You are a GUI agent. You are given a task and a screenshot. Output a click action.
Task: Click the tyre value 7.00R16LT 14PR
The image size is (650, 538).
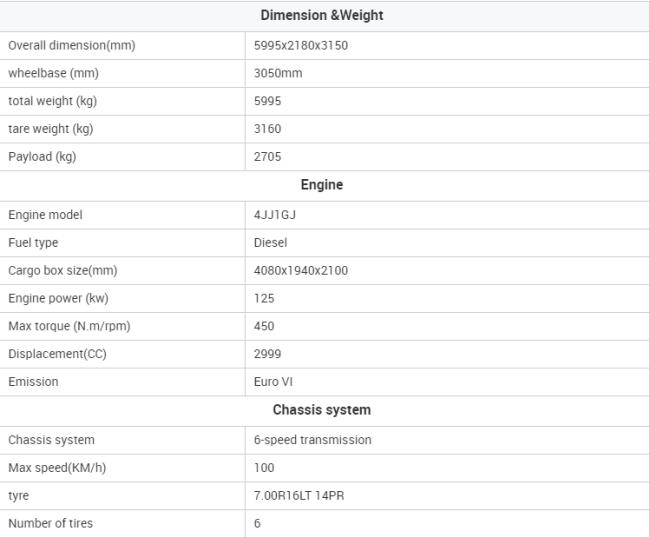click(x=299, y=495)
